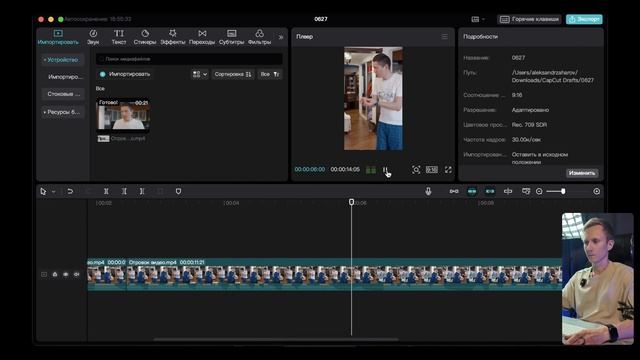Start voiceover recording with microphone icon
Viewport: 640px width, 360px height.
point(428,191)
